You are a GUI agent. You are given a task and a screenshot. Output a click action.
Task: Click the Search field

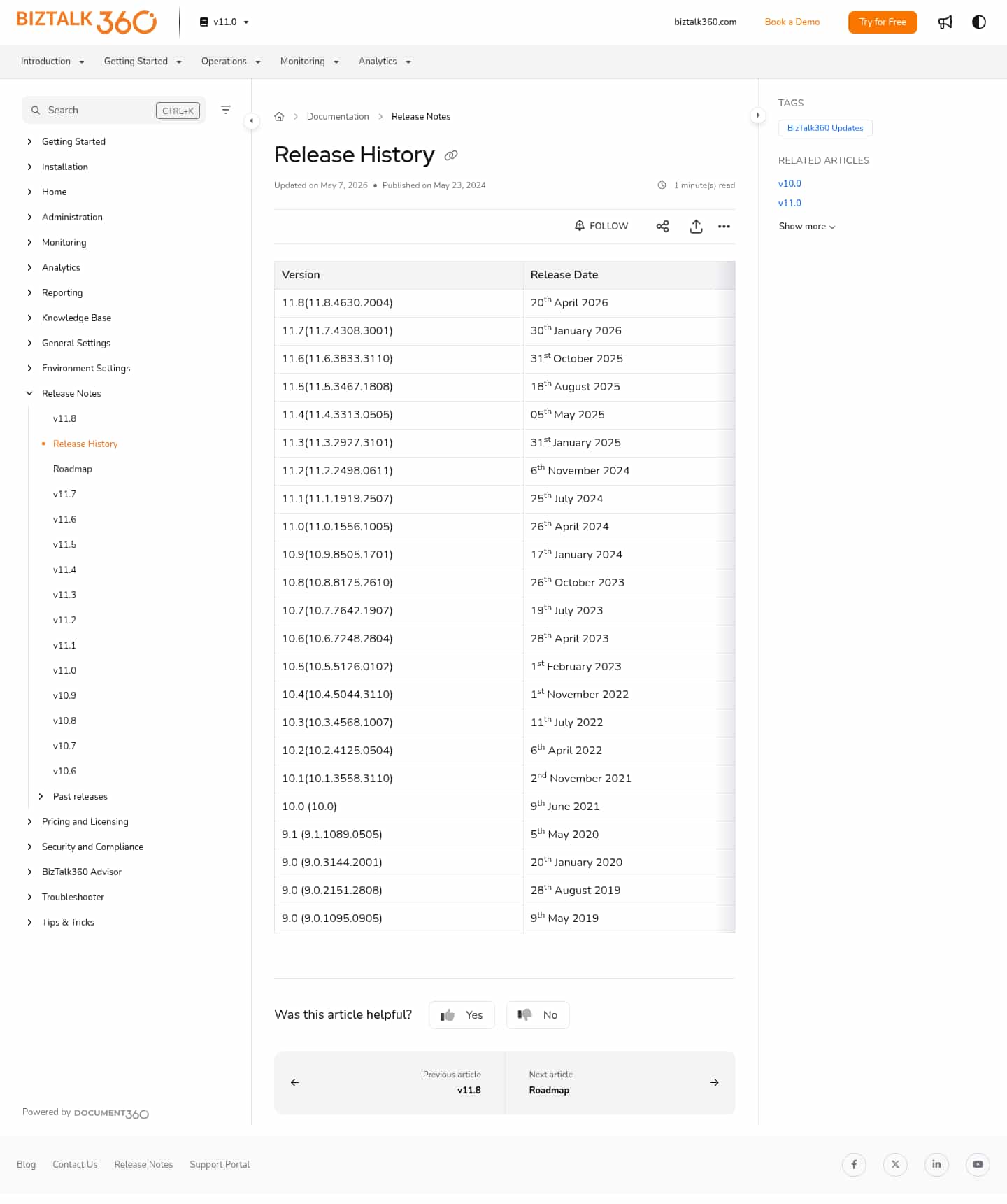pos(114,111)
